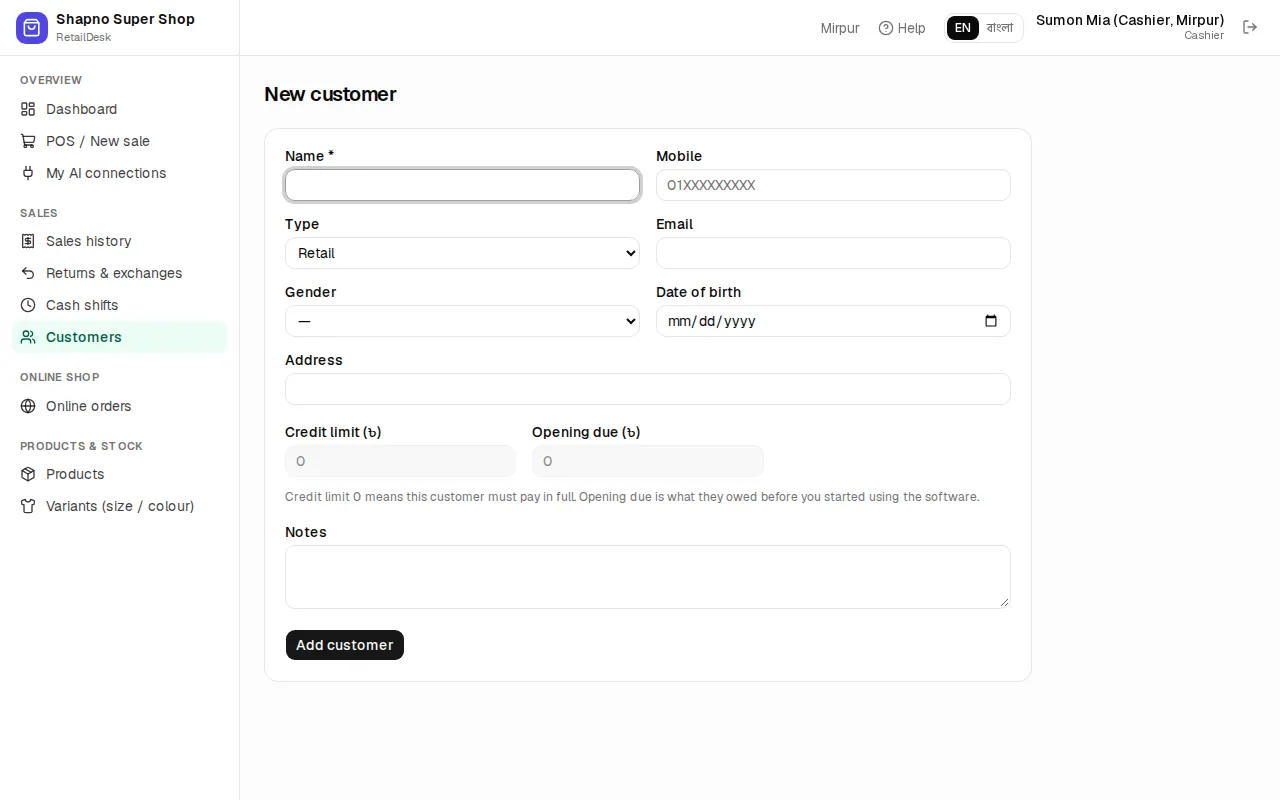Navigate to Returns & exchanges
The height and width of the screenshot is (800, 1280).
point(120,273)
